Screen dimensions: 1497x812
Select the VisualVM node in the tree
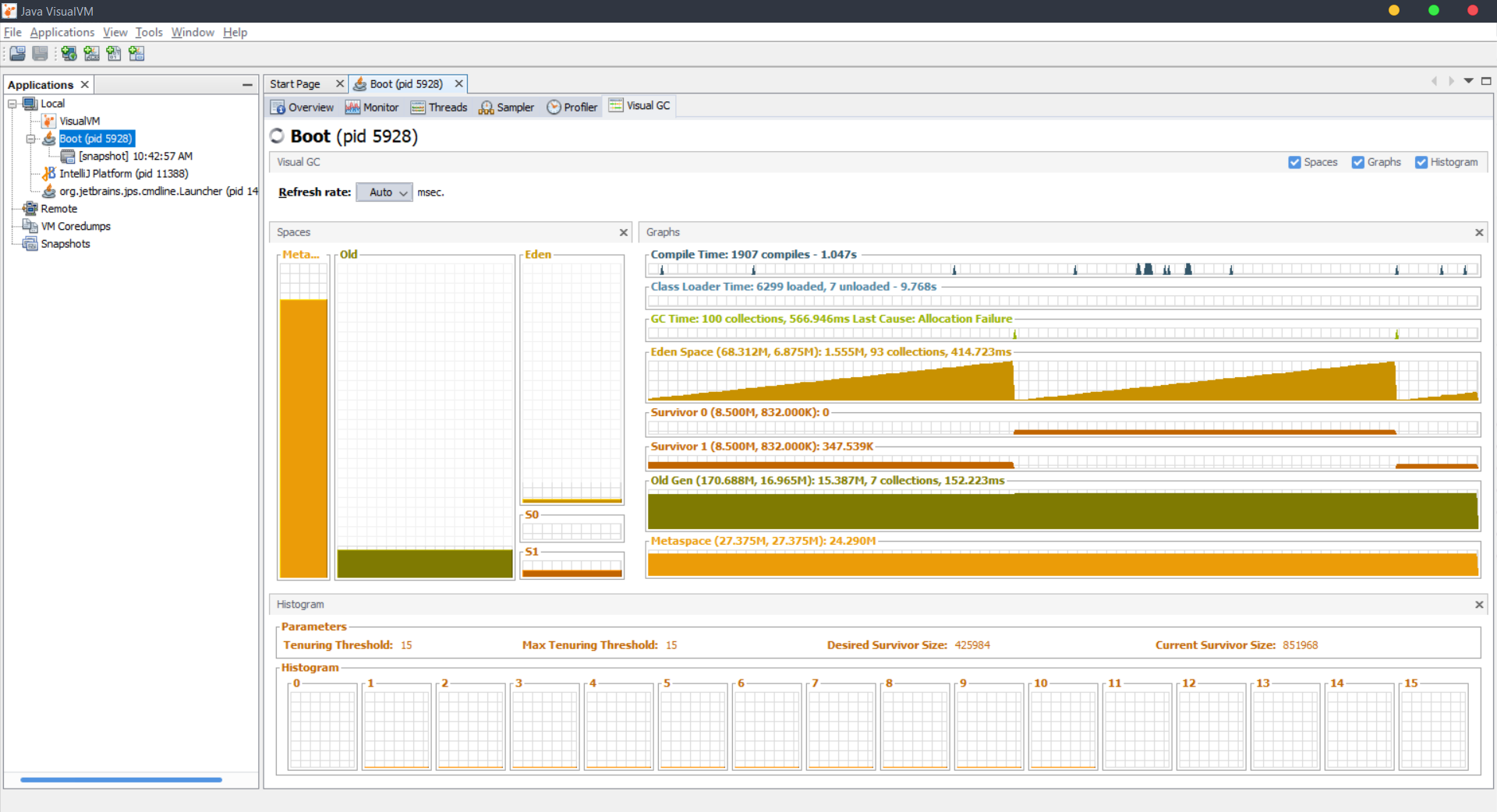point(80,121)
